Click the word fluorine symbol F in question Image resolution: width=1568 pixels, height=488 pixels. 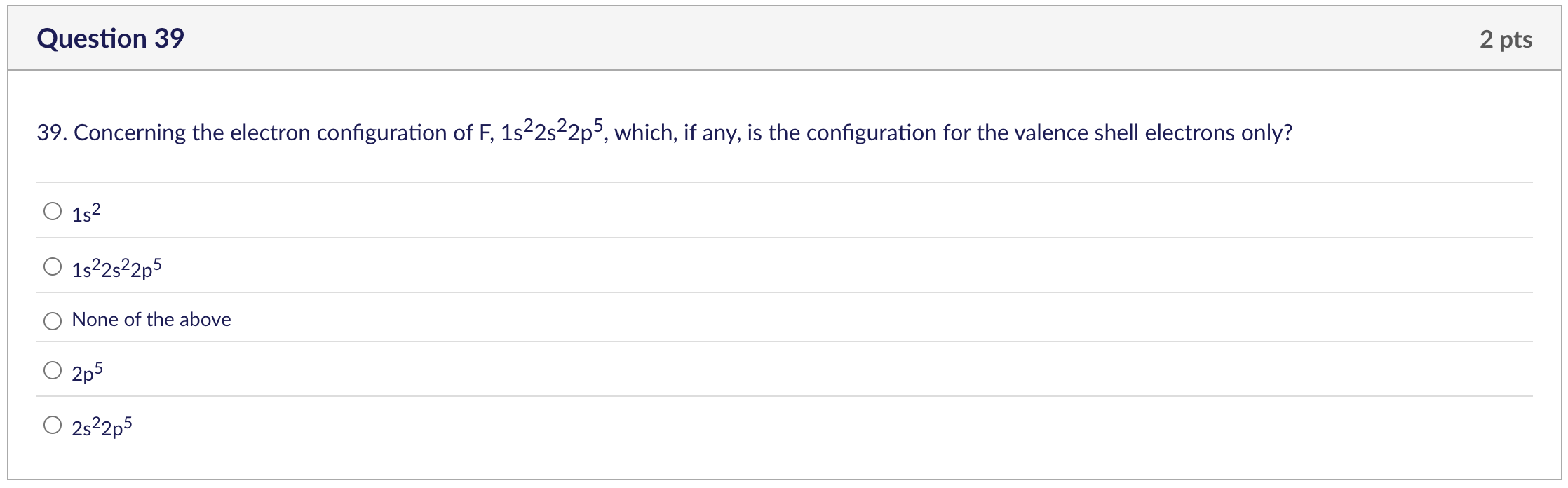coord(484,132)
